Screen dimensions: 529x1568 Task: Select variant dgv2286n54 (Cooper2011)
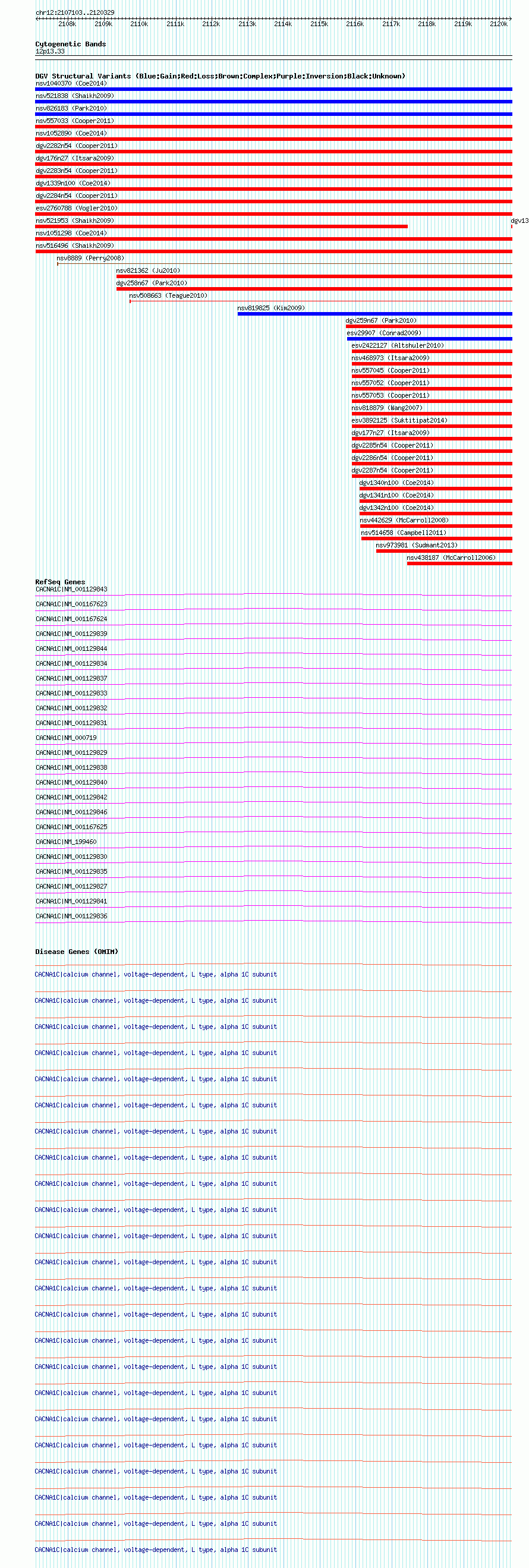pyautogui.click(x=393, y=458)
